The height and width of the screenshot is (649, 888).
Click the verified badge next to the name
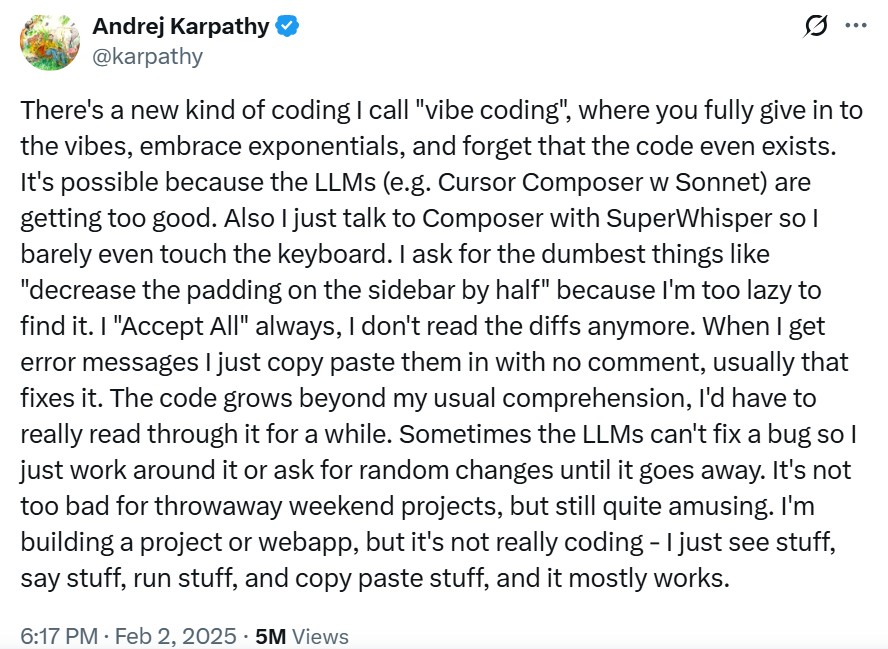coord(286,27)
